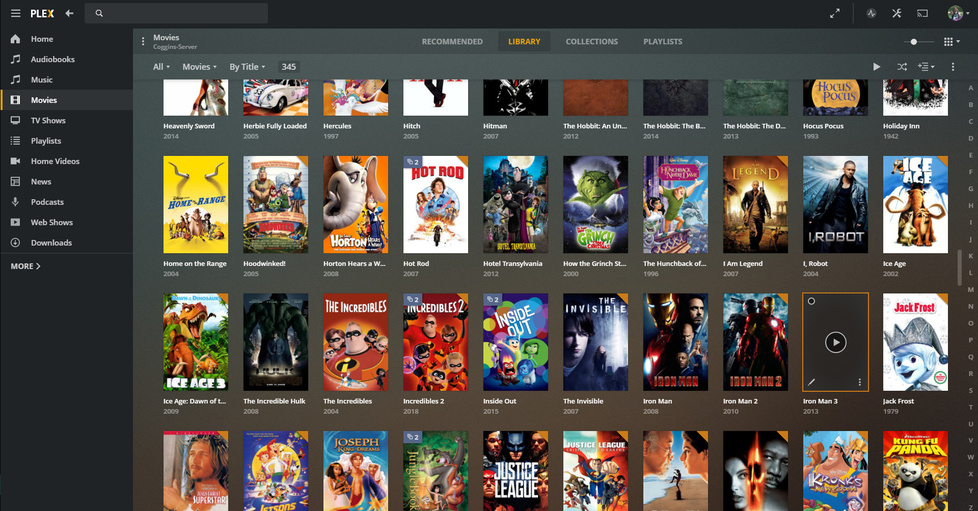978x511 pixels.
Task: Open the grid view mode dropdown
Action: tap(951, 42)
